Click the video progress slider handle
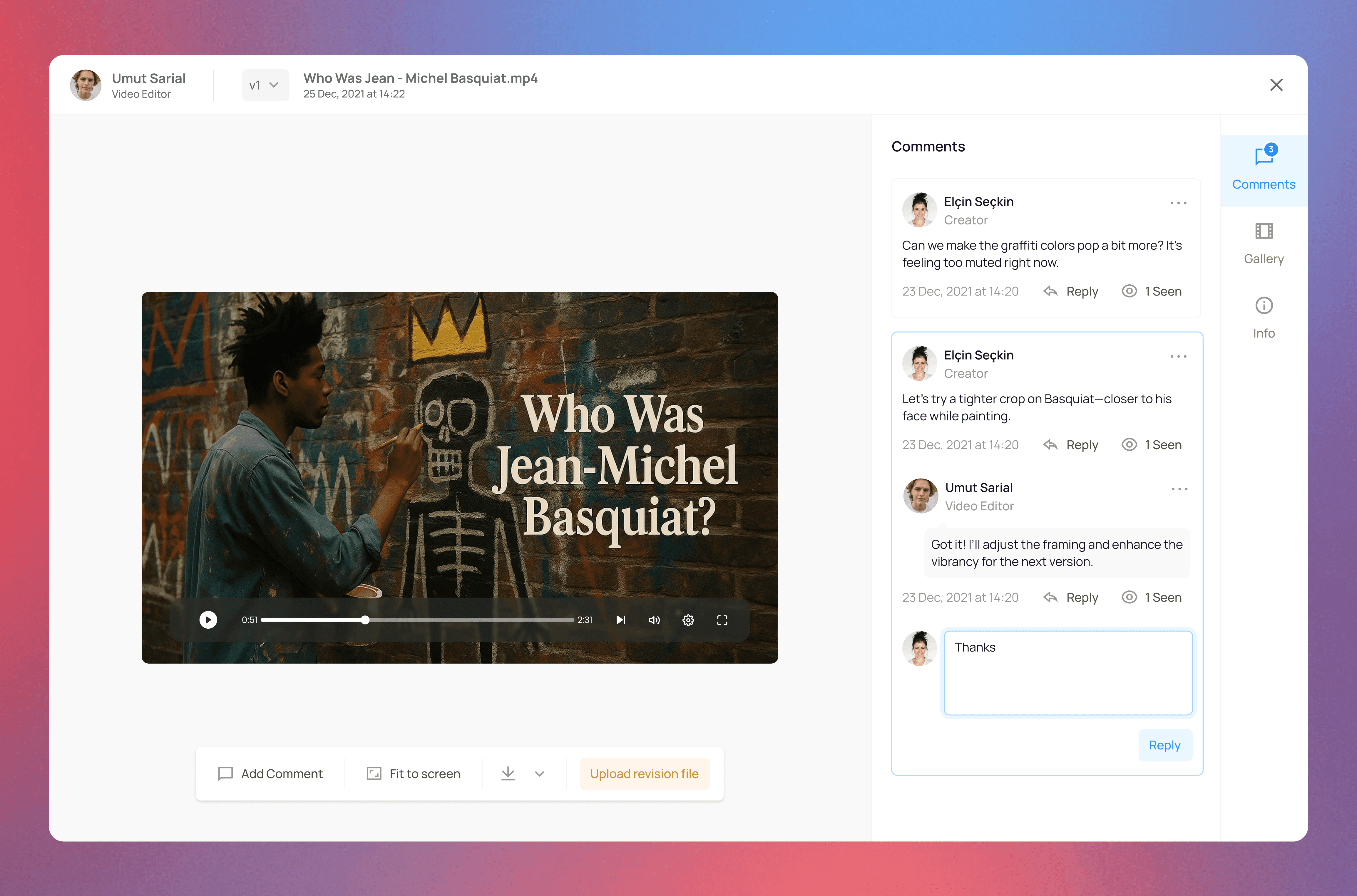Image resolution: width=1357 pixels, height=896 pixels. [x=365, y=620]
